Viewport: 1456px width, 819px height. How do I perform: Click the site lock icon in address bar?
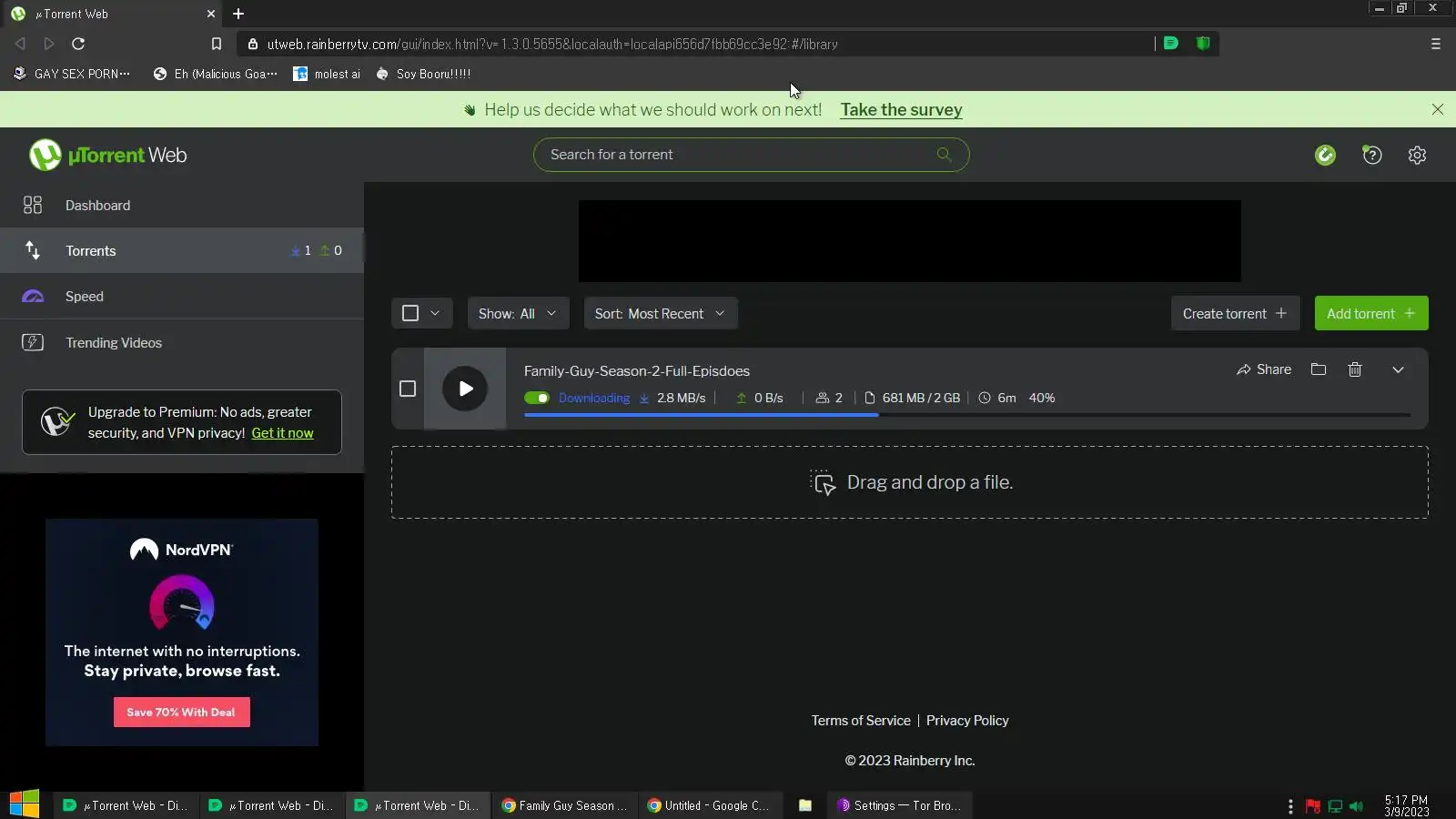click(253, 44)
